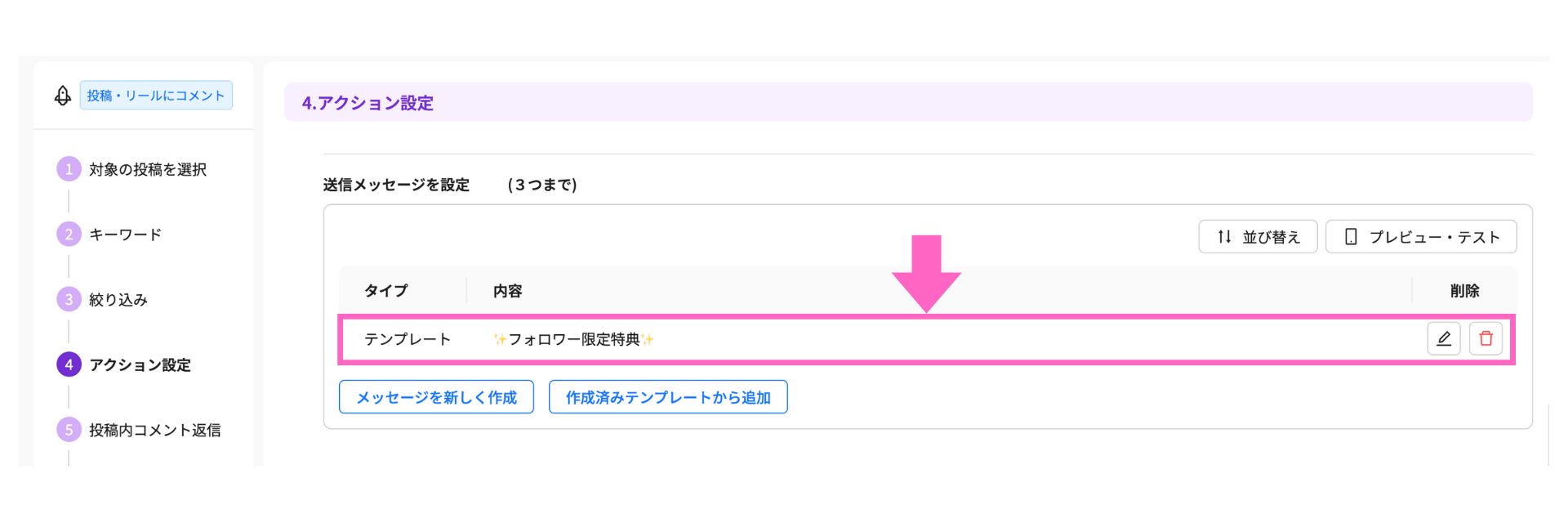Select step 2 circle キーワード
Viewport: 1568px width, 523px height.
click(69, 235)
